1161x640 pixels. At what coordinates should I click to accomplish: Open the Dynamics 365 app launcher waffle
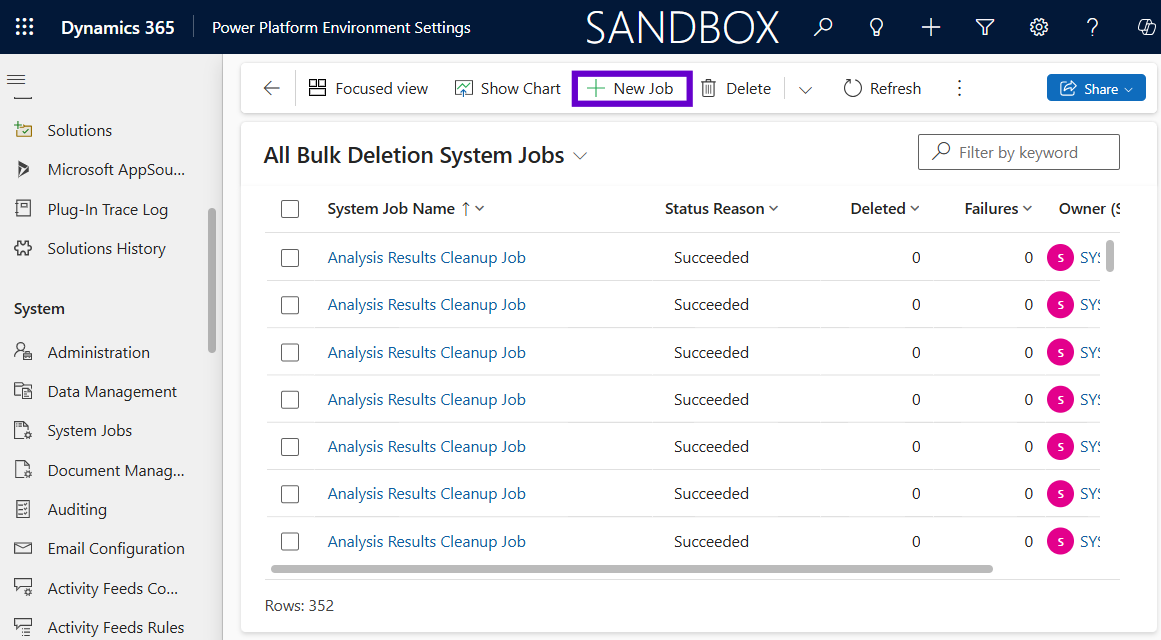[24, 27]
